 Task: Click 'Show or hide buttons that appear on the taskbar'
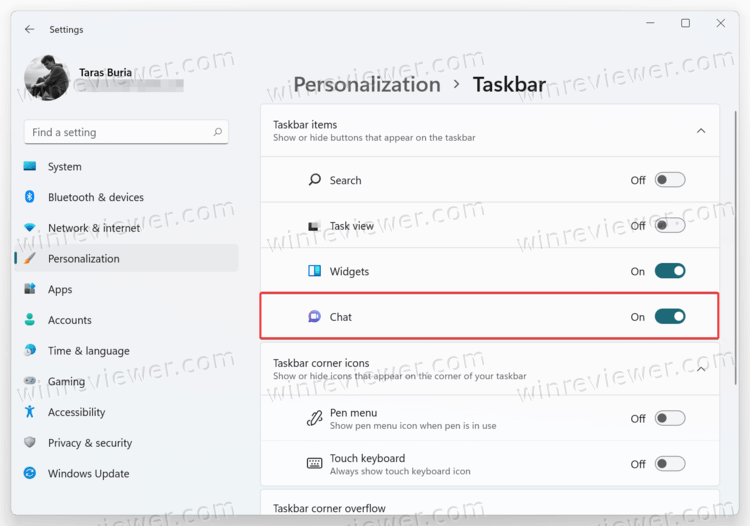point(374,138)
